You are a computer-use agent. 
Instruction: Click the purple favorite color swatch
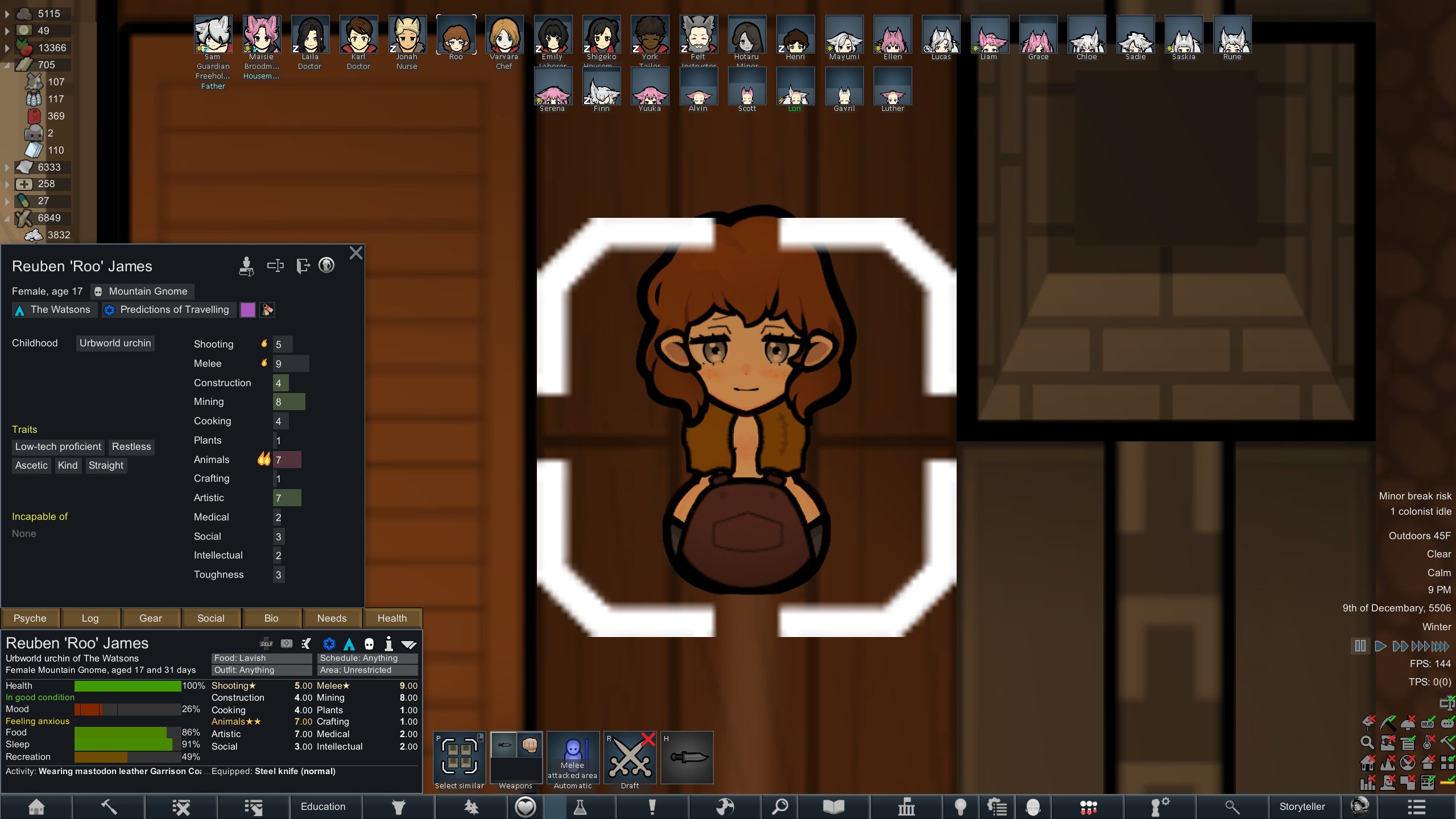[x=247, y=310]
